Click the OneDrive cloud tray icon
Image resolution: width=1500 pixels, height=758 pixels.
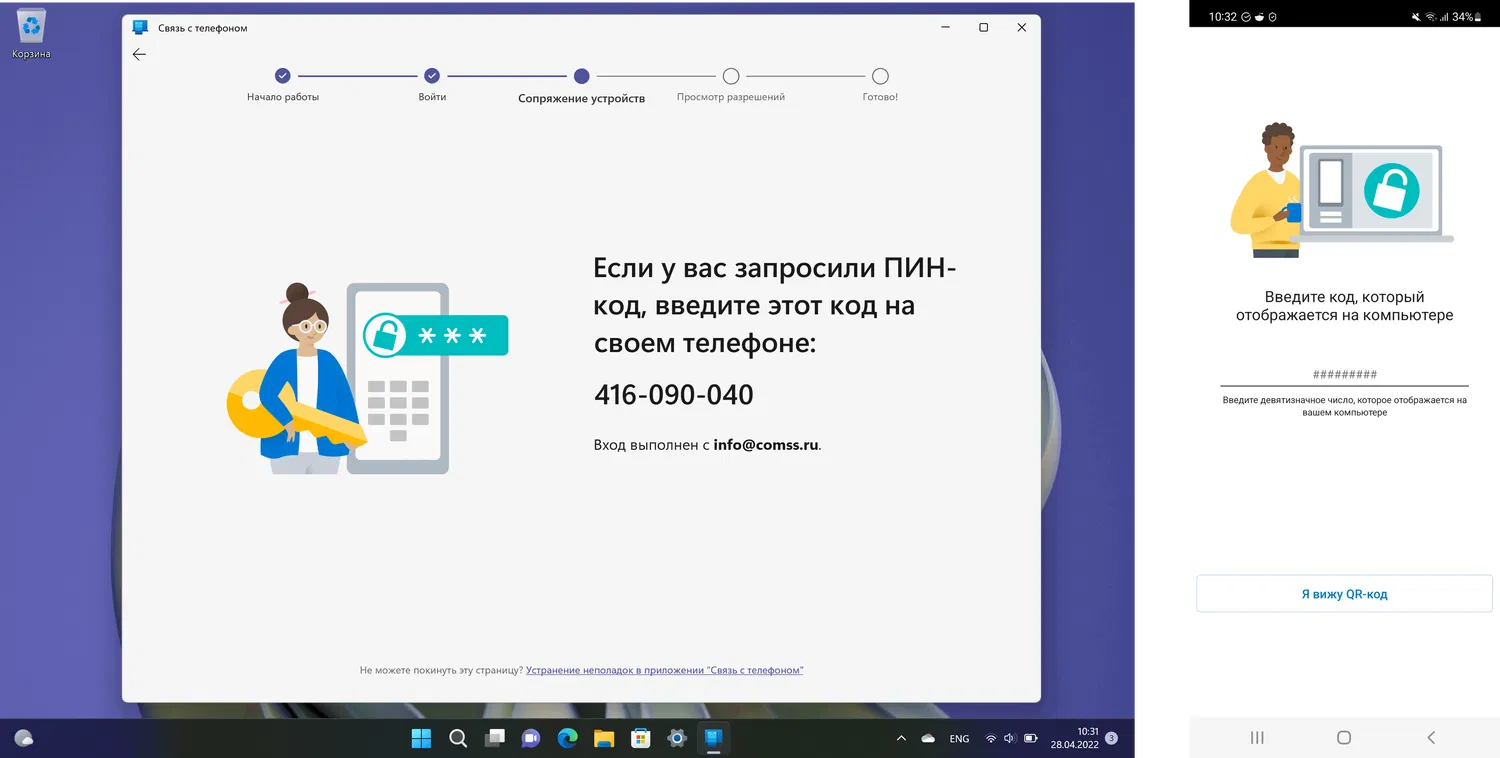(x=928, y=738)
